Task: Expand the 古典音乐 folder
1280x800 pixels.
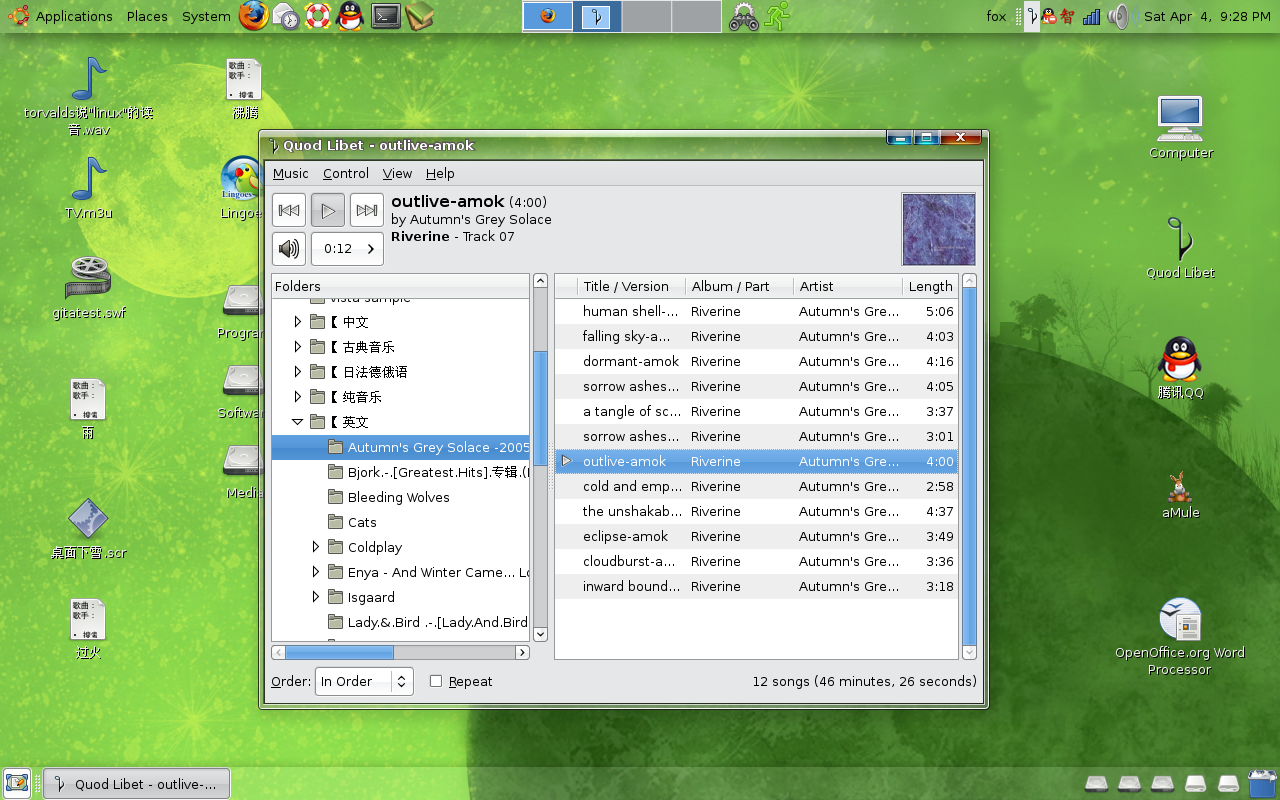Action: [x=298, y=347]
